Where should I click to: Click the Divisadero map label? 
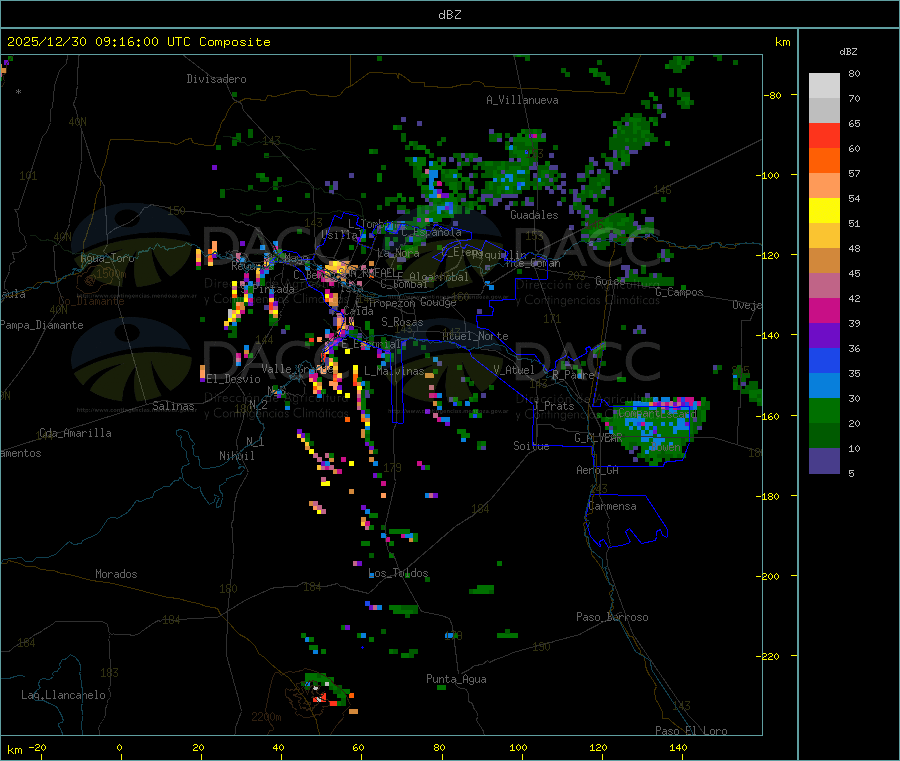coord(216,79)
